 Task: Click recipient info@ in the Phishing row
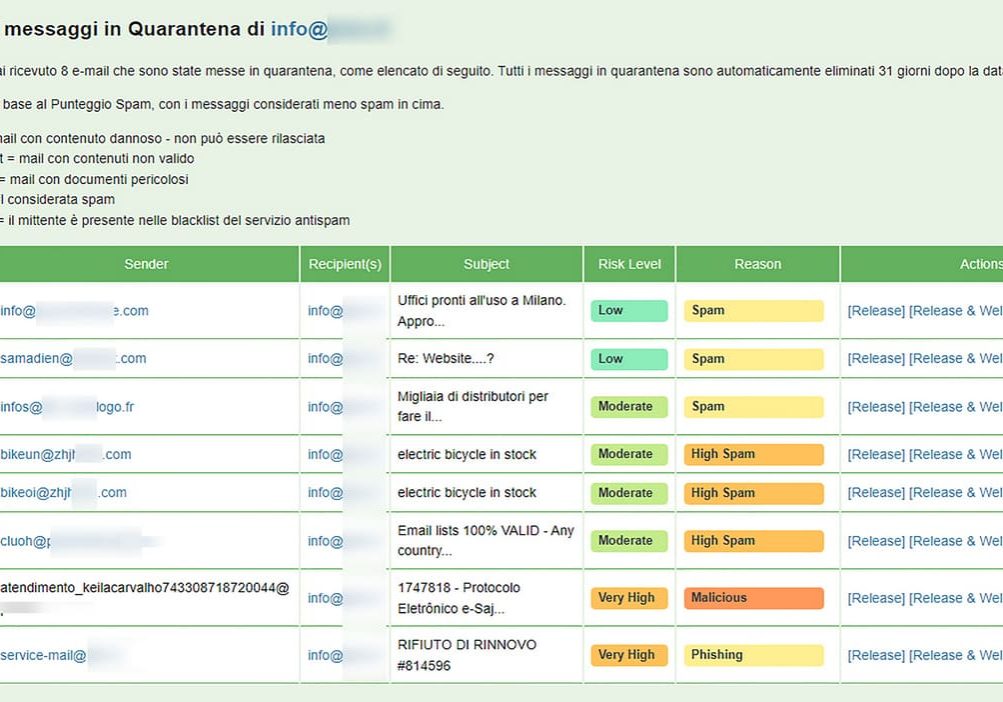coord(326,655)
